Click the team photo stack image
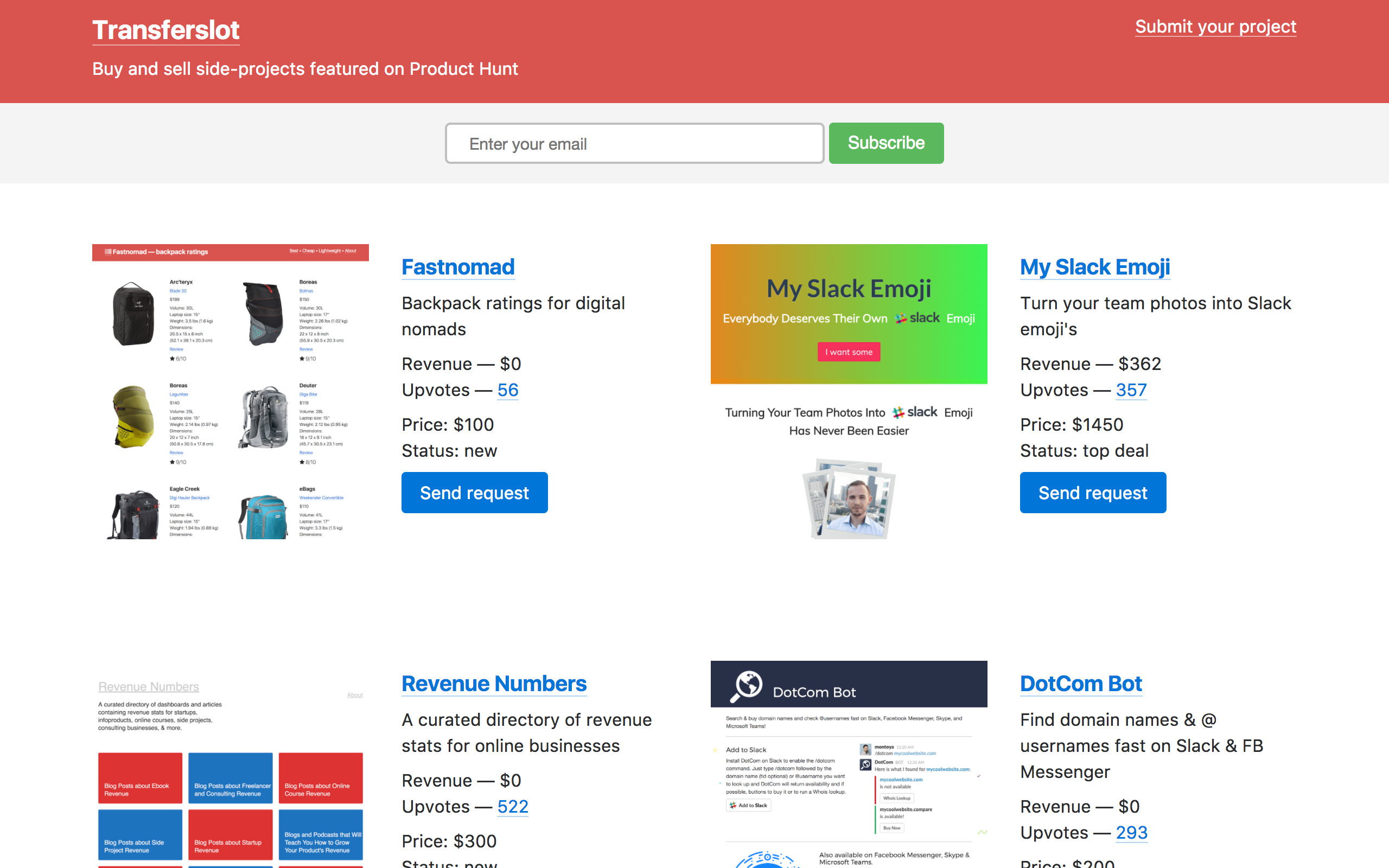Viewport: 1389px width, 868px height. tap(849, 499)
